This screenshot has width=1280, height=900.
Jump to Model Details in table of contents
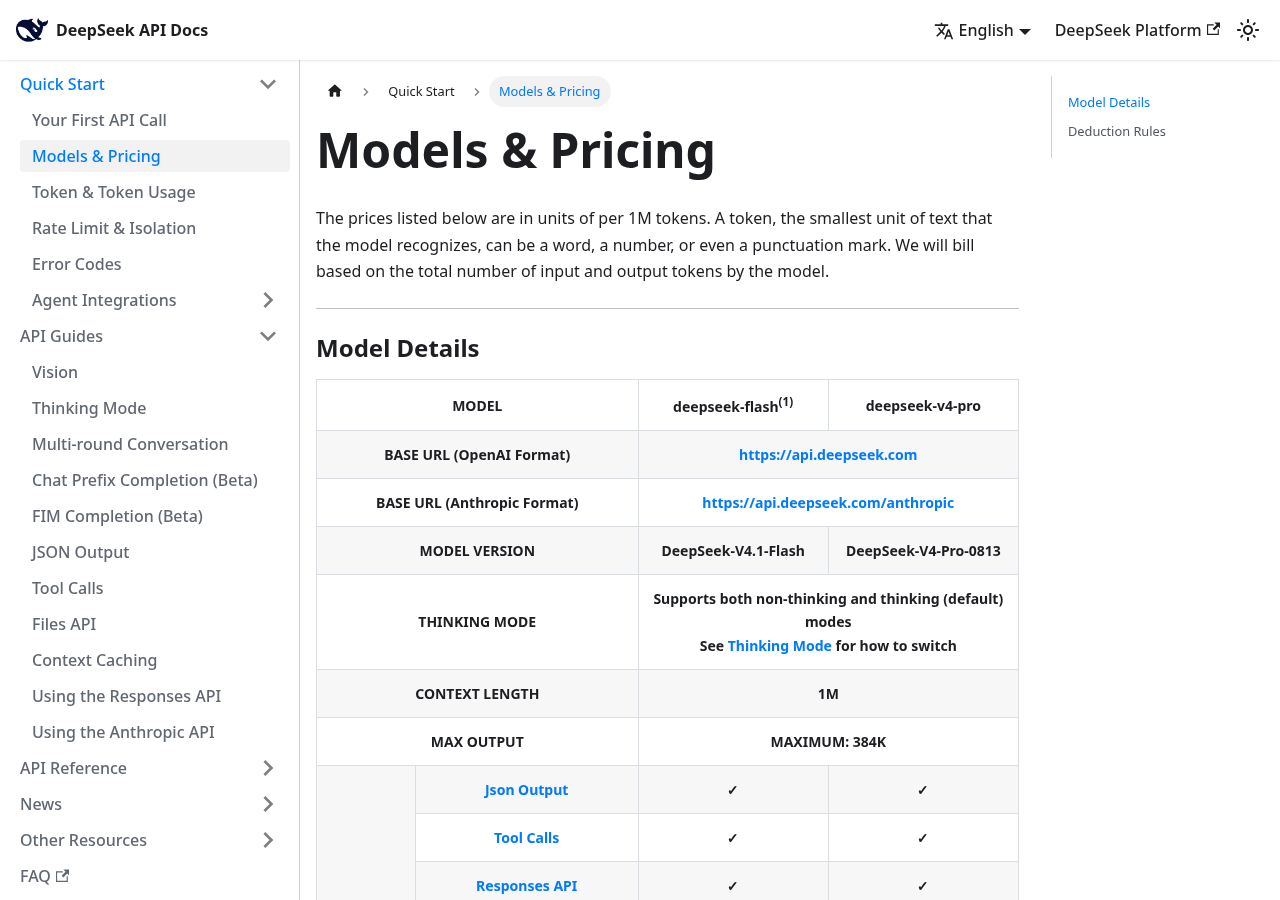tap(1109, 102)
